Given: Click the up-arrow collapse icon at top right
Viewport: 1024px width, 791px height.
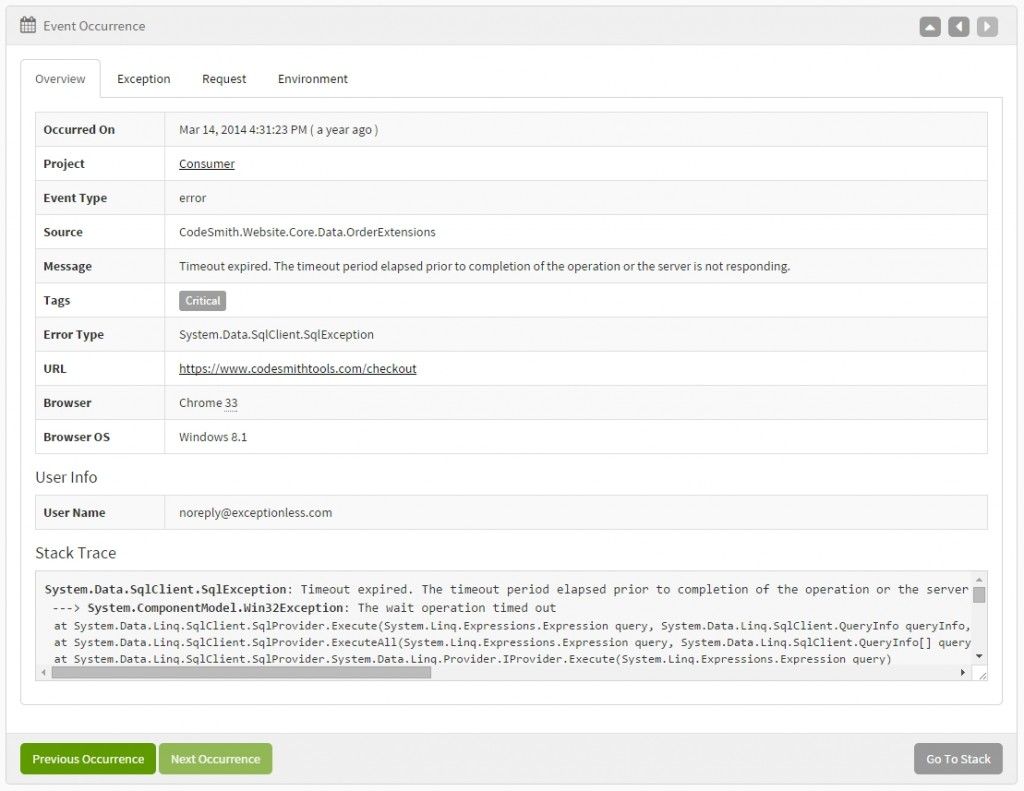Looking at the screenshot, I should [x=929, y=26].
